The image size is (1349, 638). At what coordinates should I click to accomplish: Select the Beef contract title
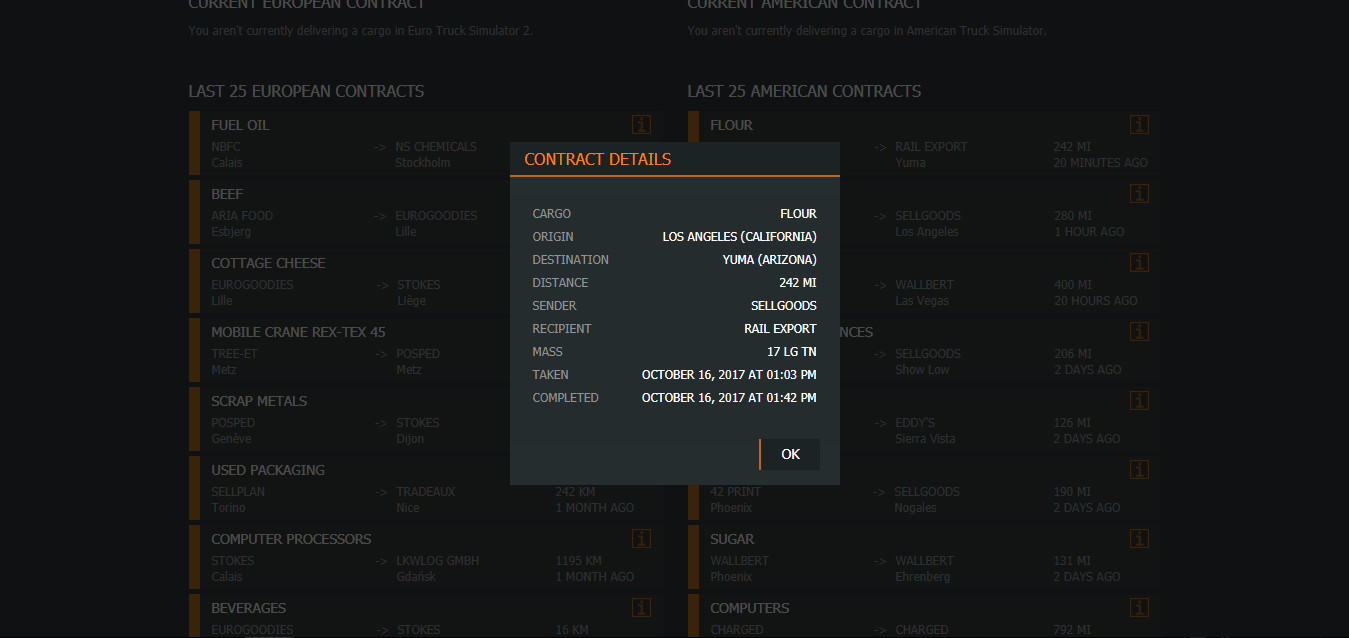227,194
